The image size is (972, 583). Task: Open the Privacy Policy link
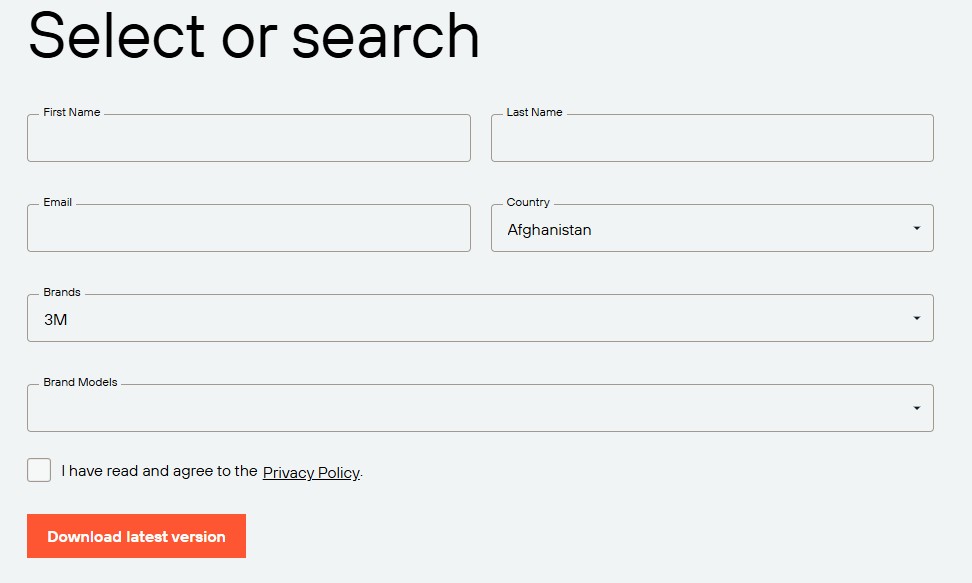click(x=310, y=472)
